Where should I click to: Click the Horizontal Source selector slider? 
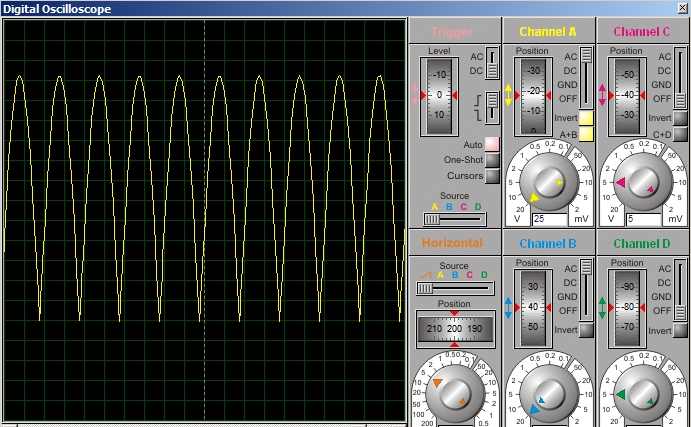tap(454, 288)
